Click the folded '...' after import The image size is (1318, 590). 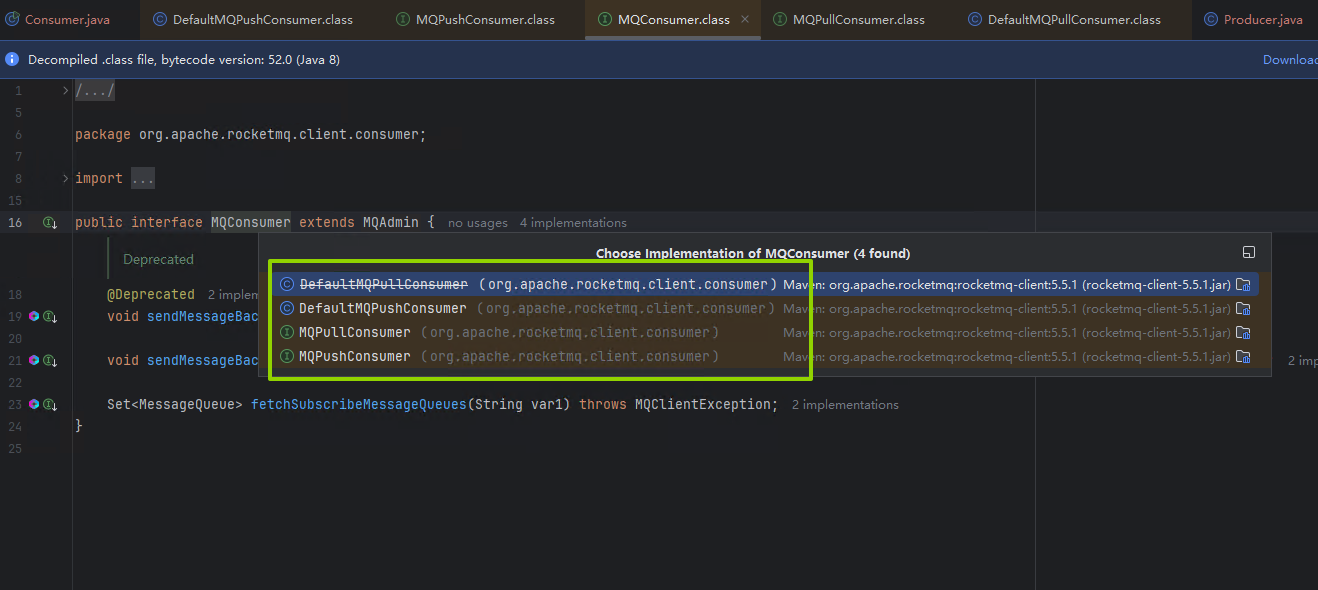(143, 178)
